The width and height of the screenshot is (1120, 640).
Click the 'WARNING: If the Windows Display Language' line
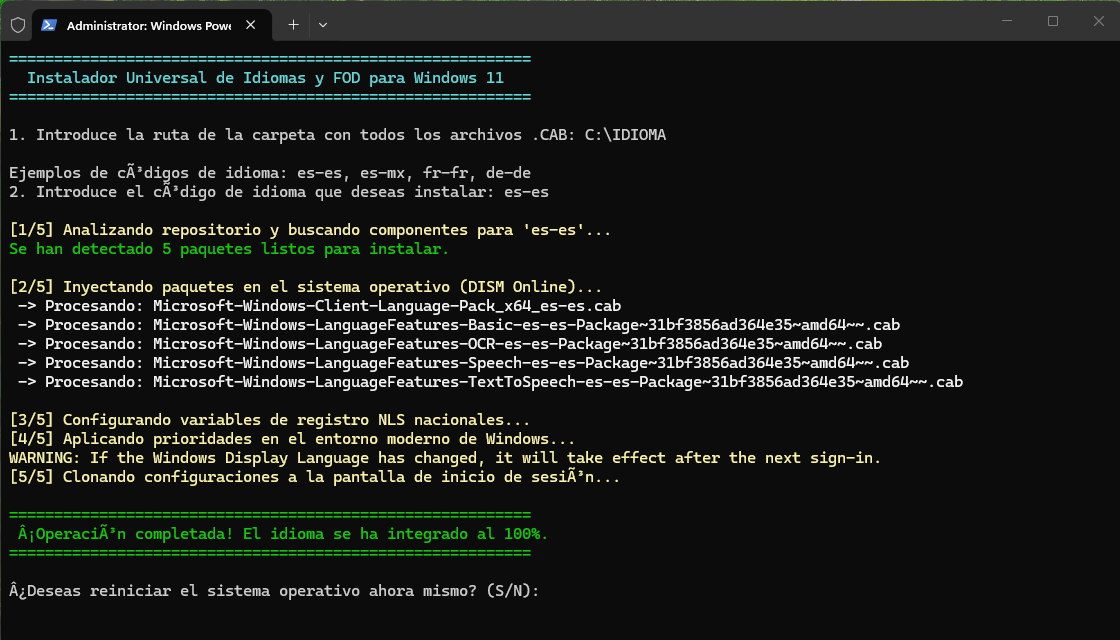(x=445, y=458)
